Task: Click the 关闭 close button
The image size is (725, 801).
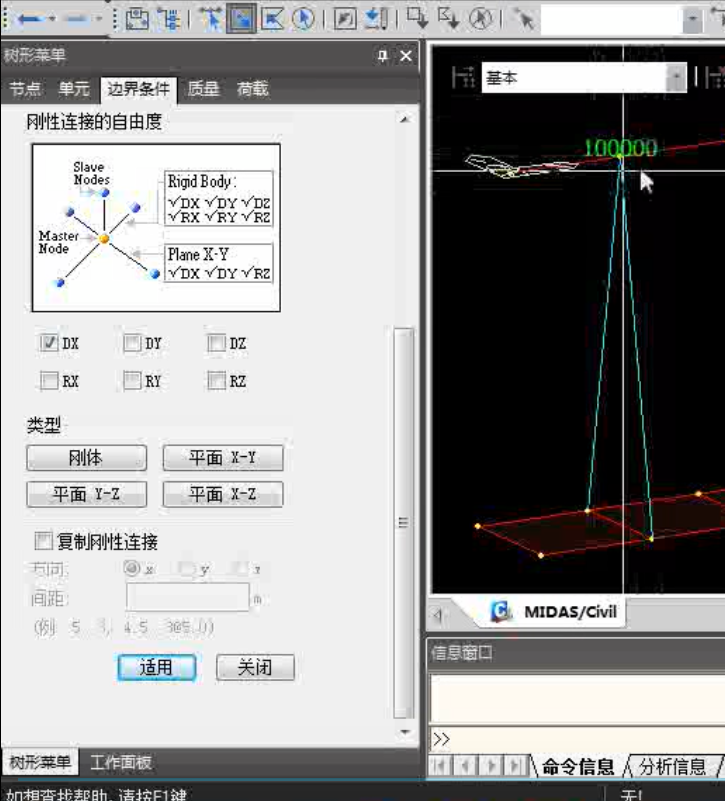Action: (255, 667)
